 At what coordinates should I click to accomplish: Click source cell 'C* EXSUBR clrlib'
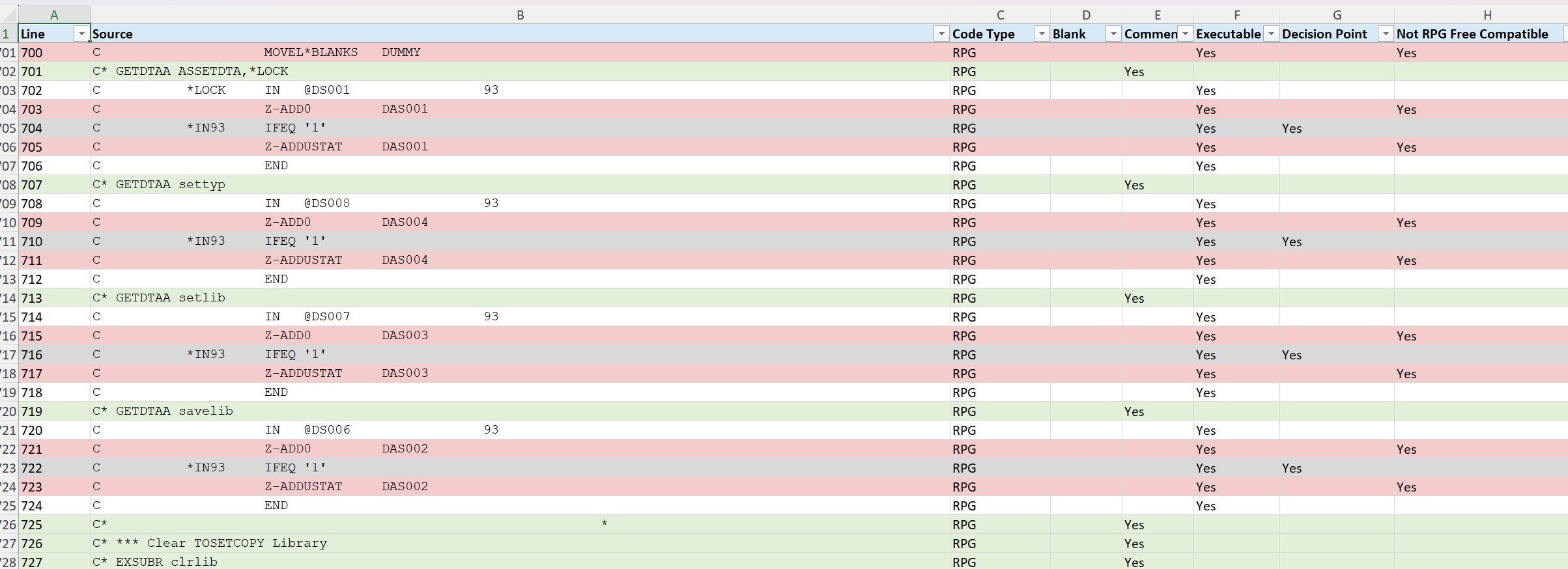[520, 562]
